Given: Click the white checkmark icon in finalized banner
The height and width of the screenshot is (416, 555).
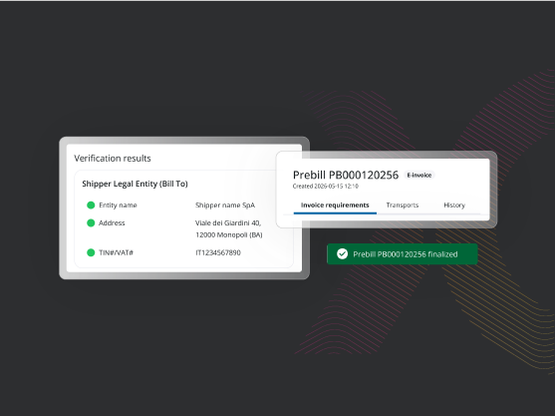Looking at the screenshot, I should pos(342,254).
